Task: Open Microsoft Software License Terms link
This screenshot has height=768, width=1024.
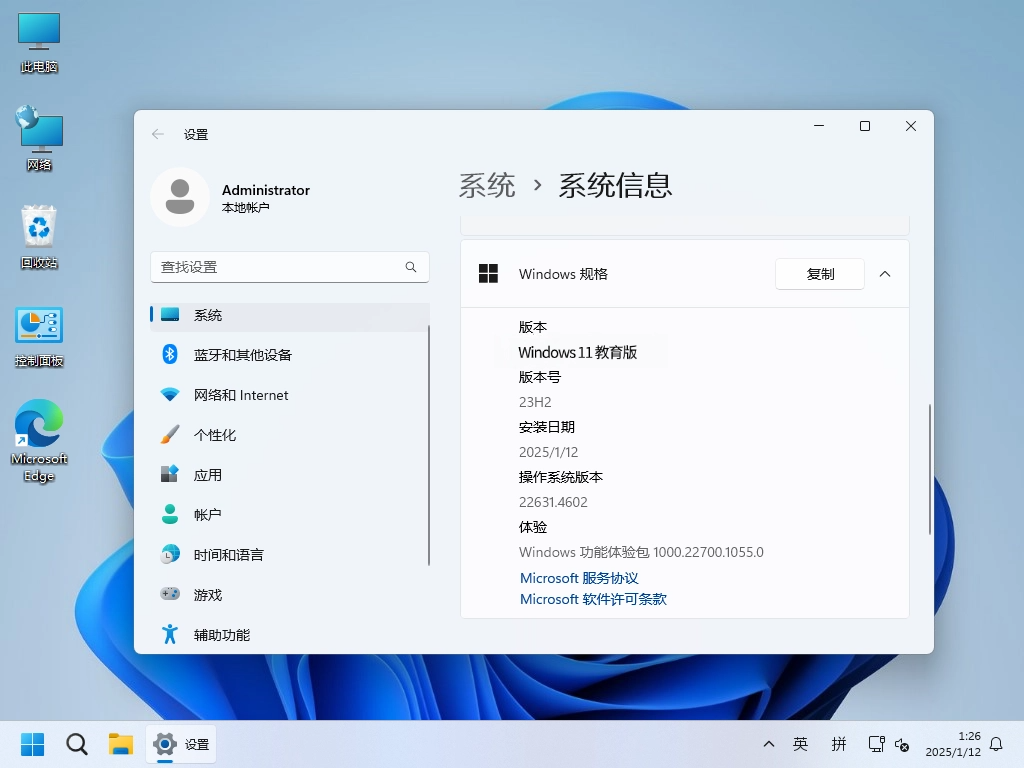Action: pos(593,599)
